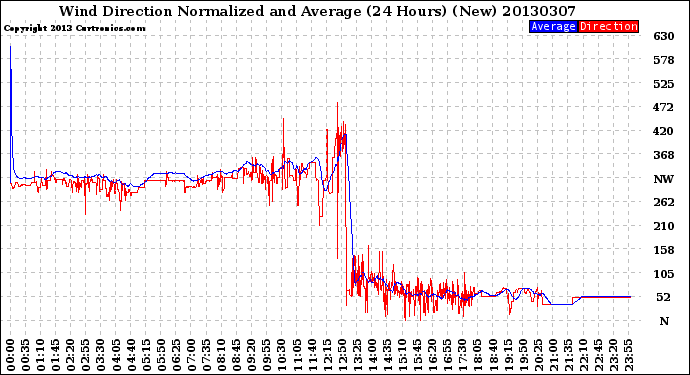The height and width of the screenshot is (375, 690).
Task: Click the 14:35 time axis label
Action: (388, 355)
